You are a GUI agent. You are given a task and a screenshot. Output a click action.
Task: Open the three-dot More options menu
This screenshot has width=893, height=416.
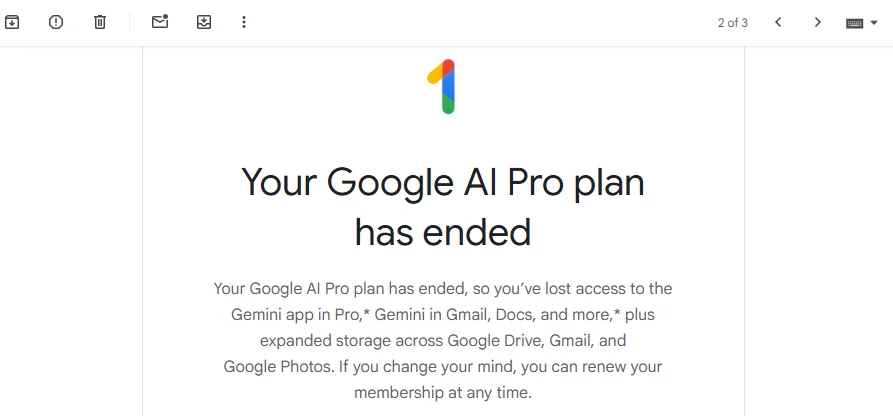244,22
